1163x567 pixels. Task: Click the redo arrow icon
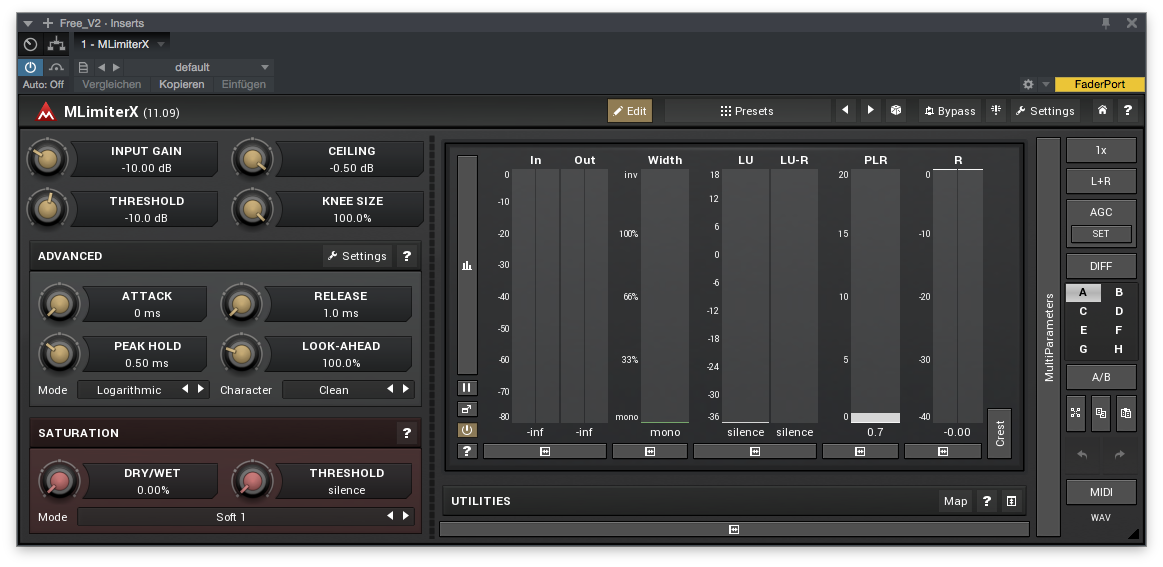[x=1120, y=454]
